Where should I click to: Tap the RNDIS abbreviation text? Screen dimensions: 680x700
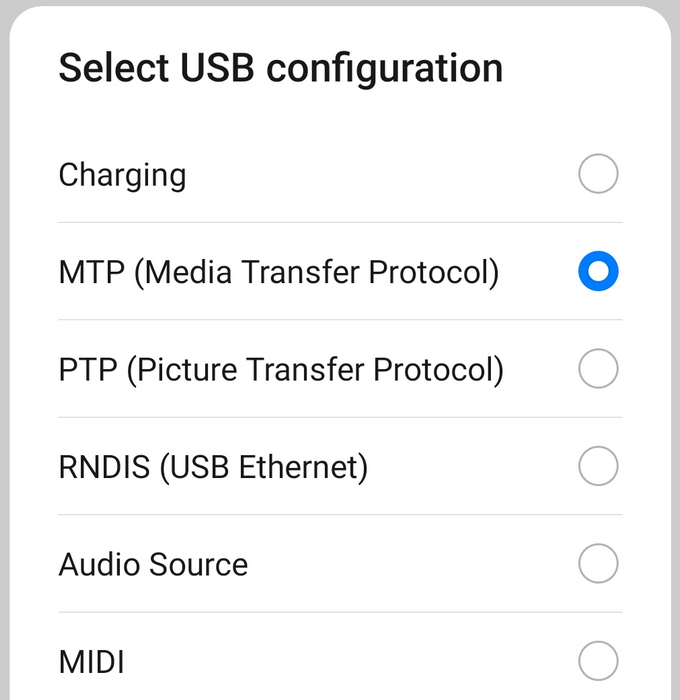[x=104, y=467]
